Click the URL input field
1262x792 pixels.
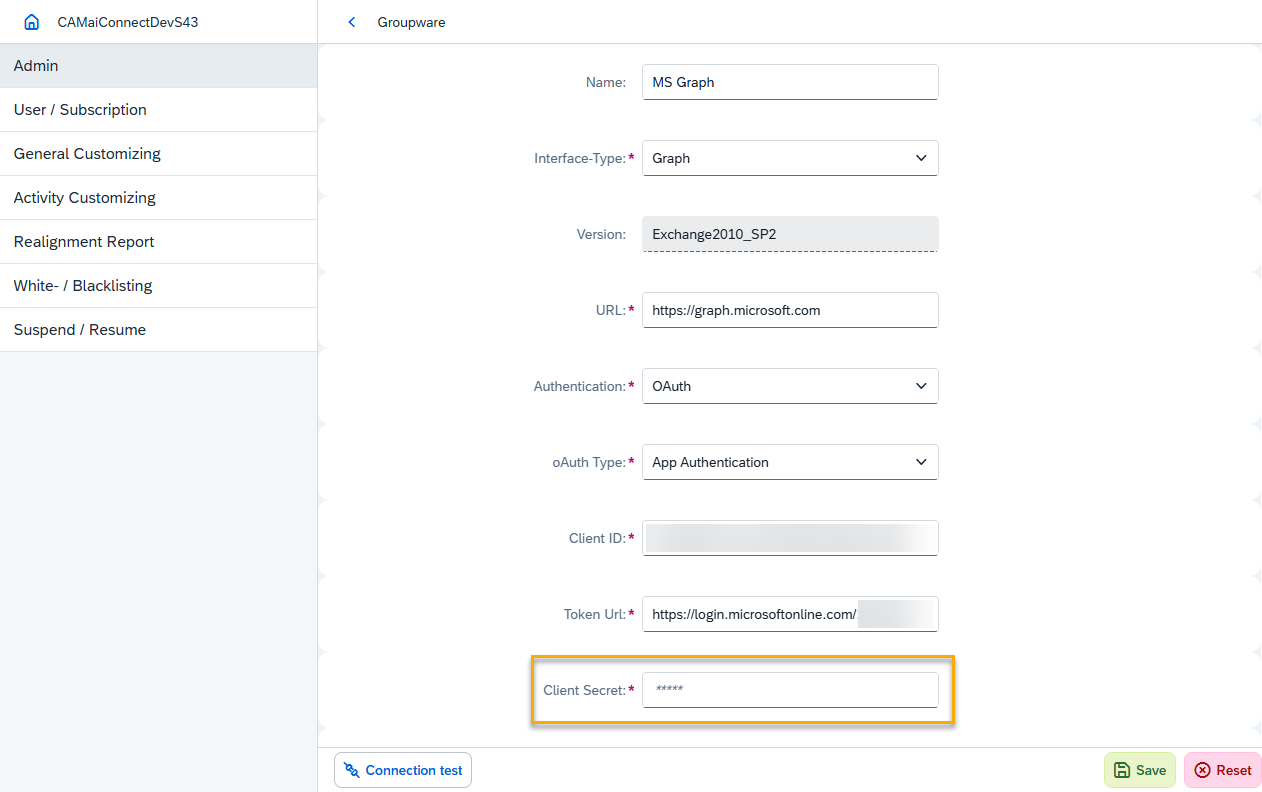[790, 310]
